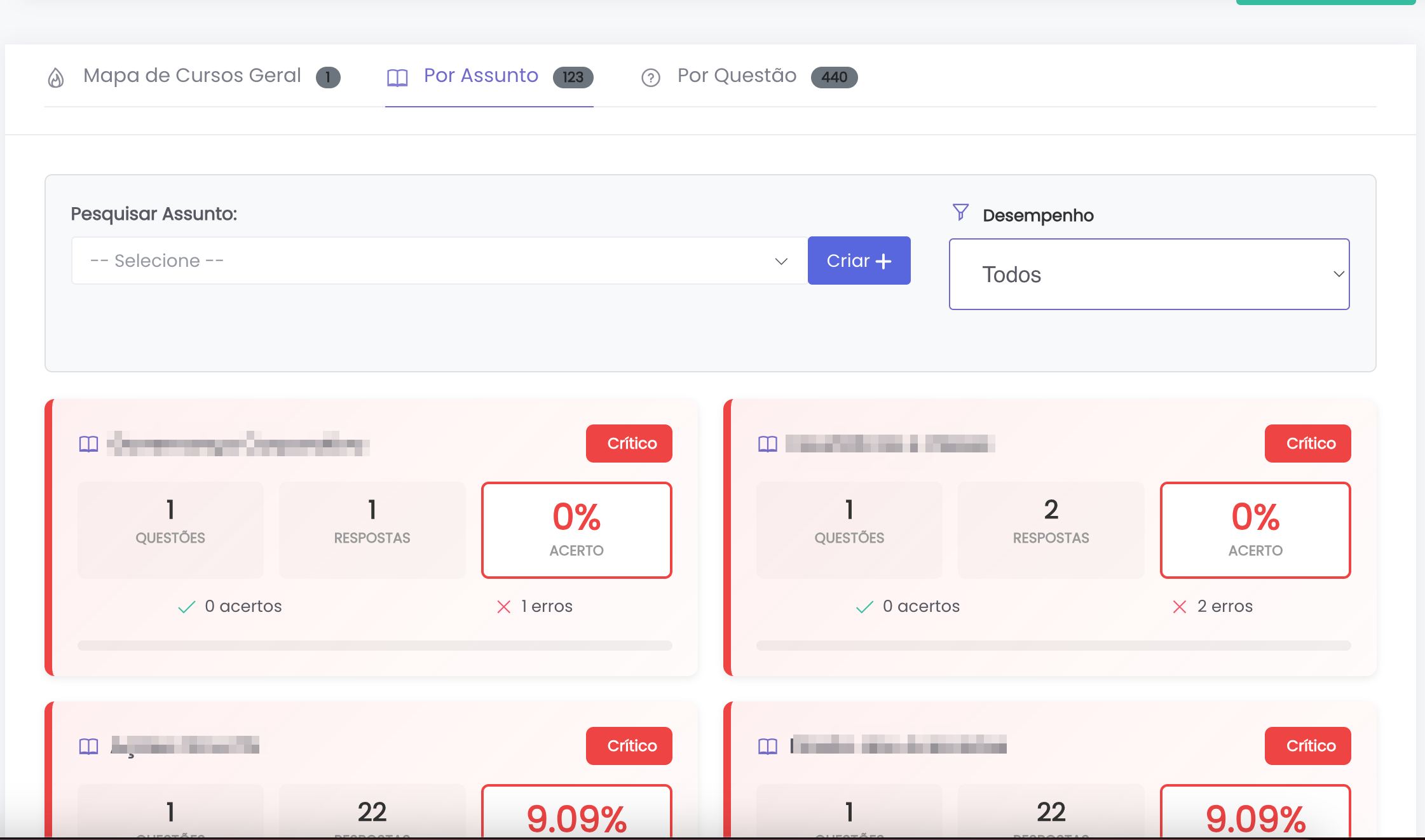Open the Desempenho Todos dropdown

tap(1149, 274)
